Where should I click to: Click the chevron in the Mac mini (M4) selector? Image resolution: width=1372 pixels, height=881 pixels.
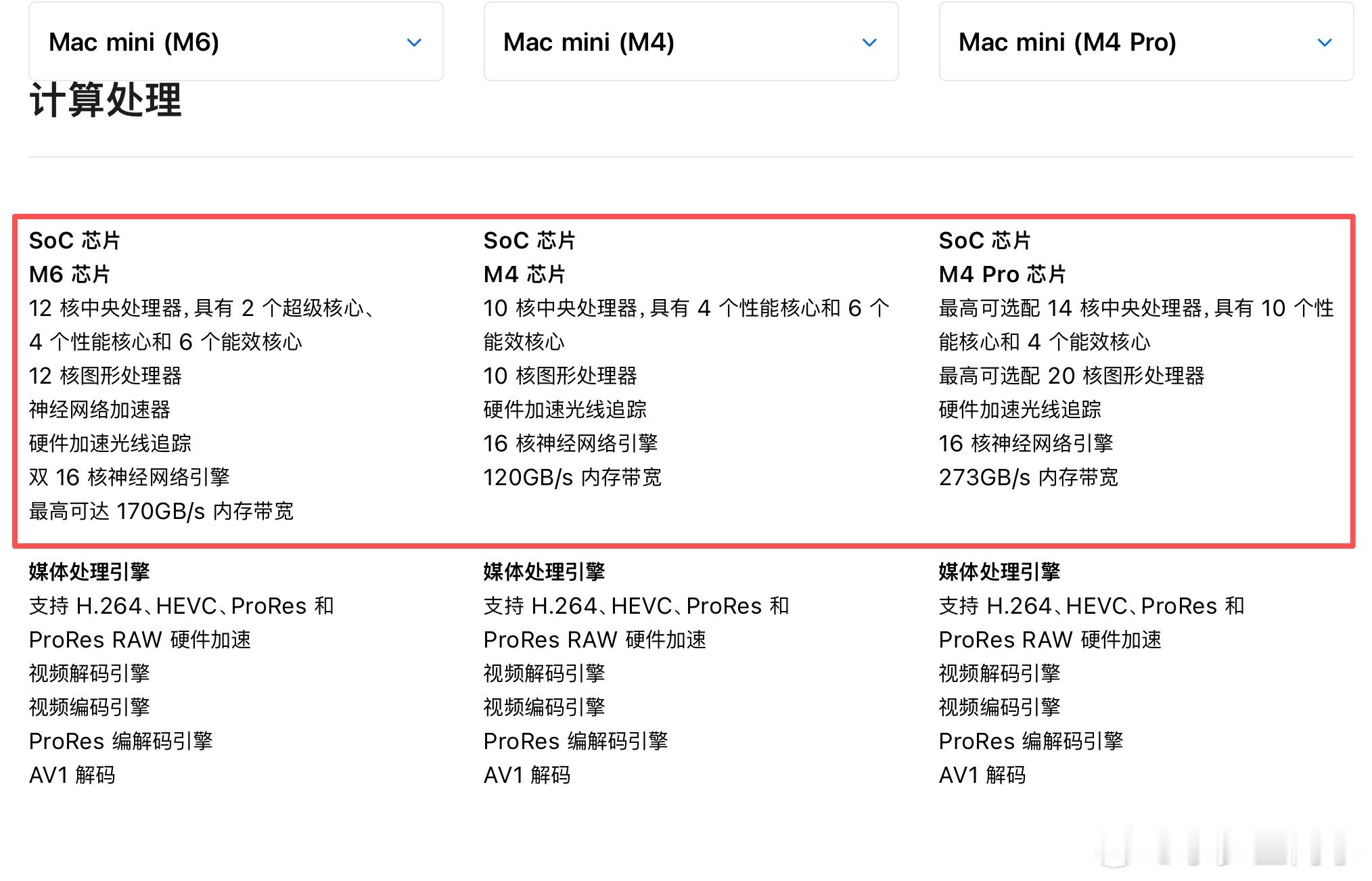pos(869,43)
